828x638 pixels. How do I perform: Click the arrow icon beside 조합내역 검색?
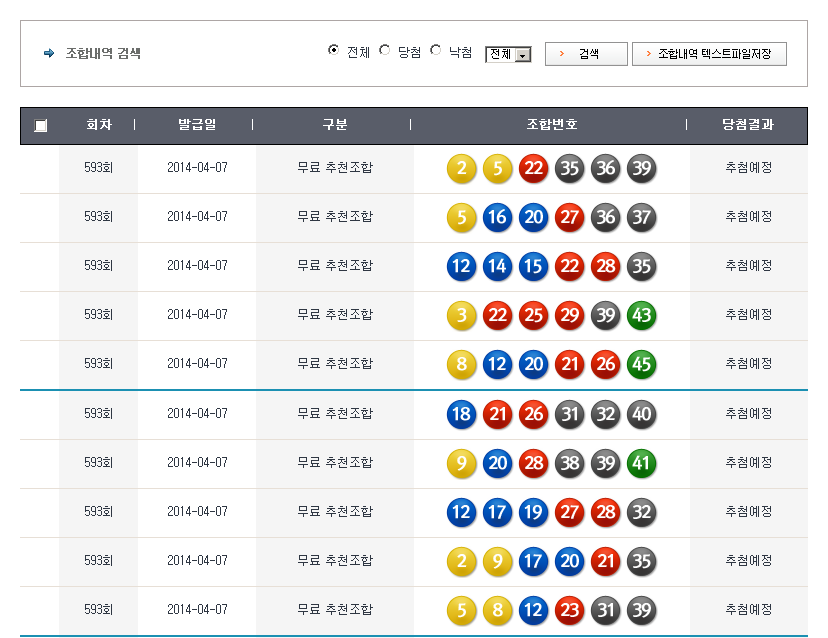pos(49,53)
